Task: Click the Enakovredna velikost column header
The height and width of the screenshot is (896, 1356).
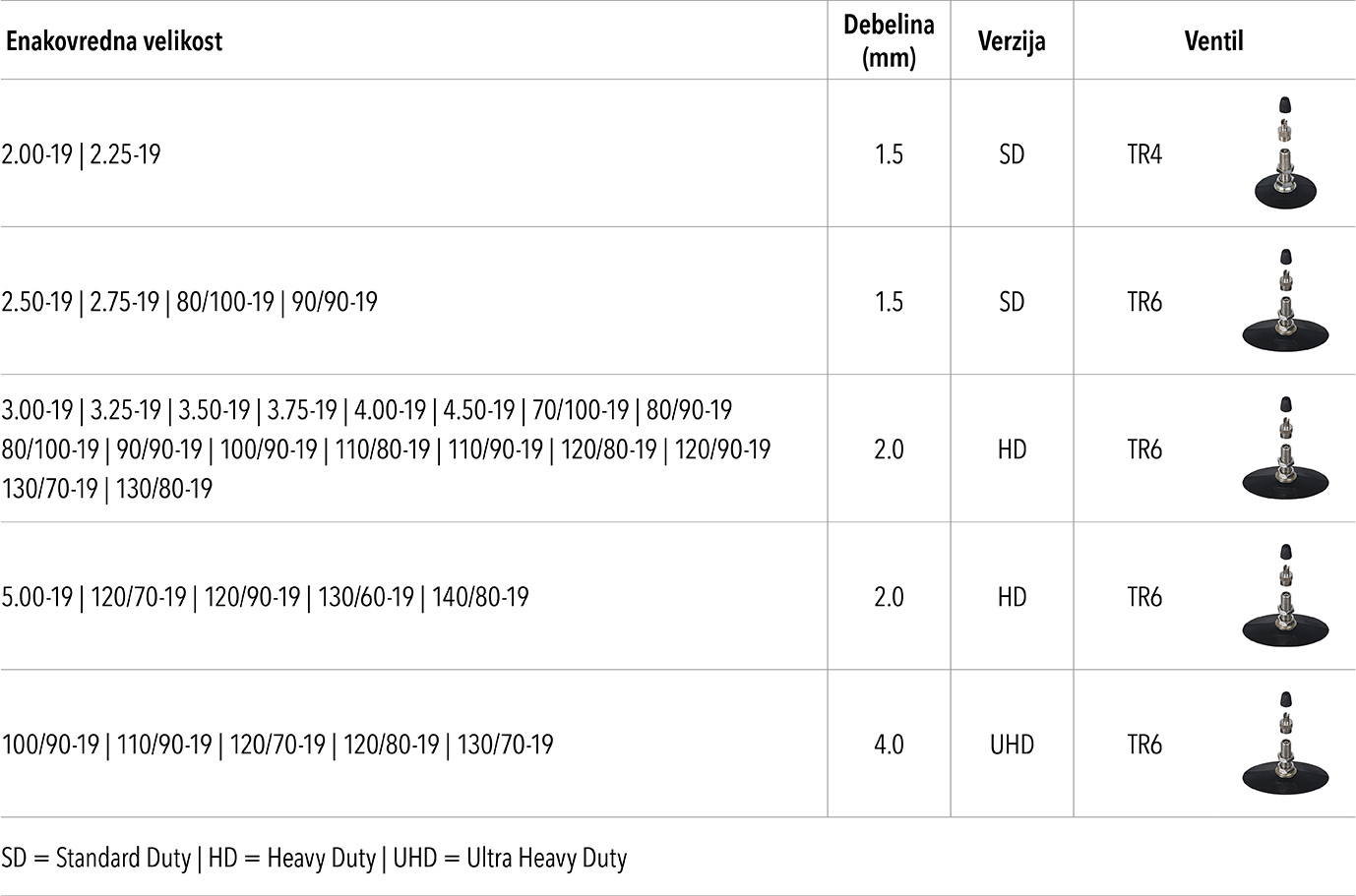Action: [114, 41]
